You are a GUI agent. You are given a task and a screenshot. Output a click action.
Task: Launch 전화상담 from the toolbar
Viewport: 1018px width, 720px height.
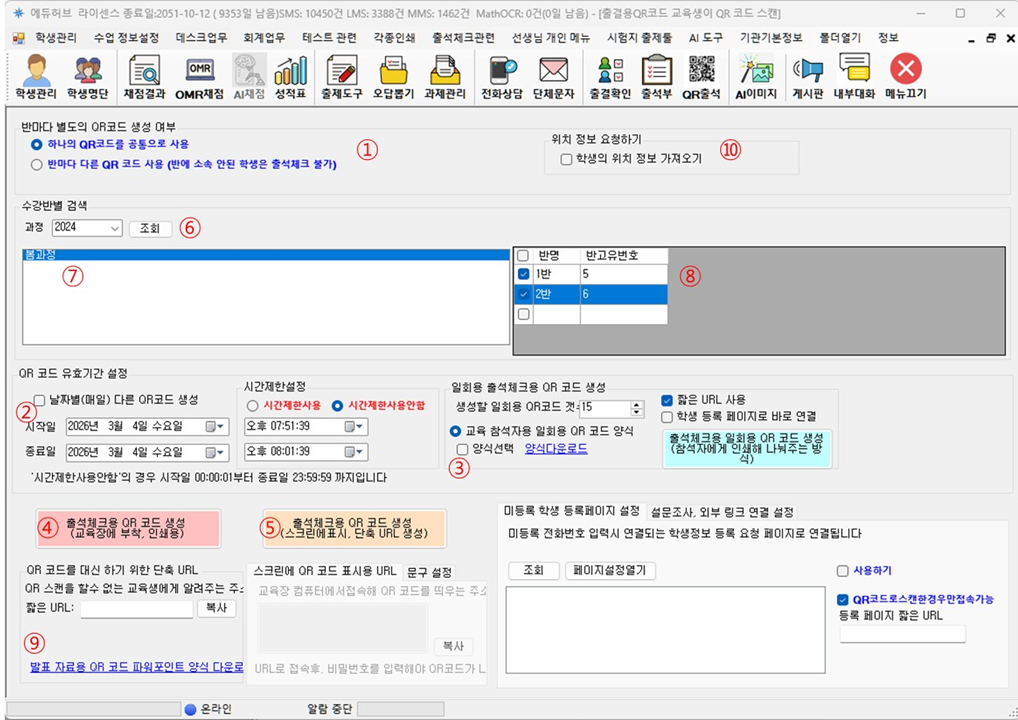(x=501, y=76)
